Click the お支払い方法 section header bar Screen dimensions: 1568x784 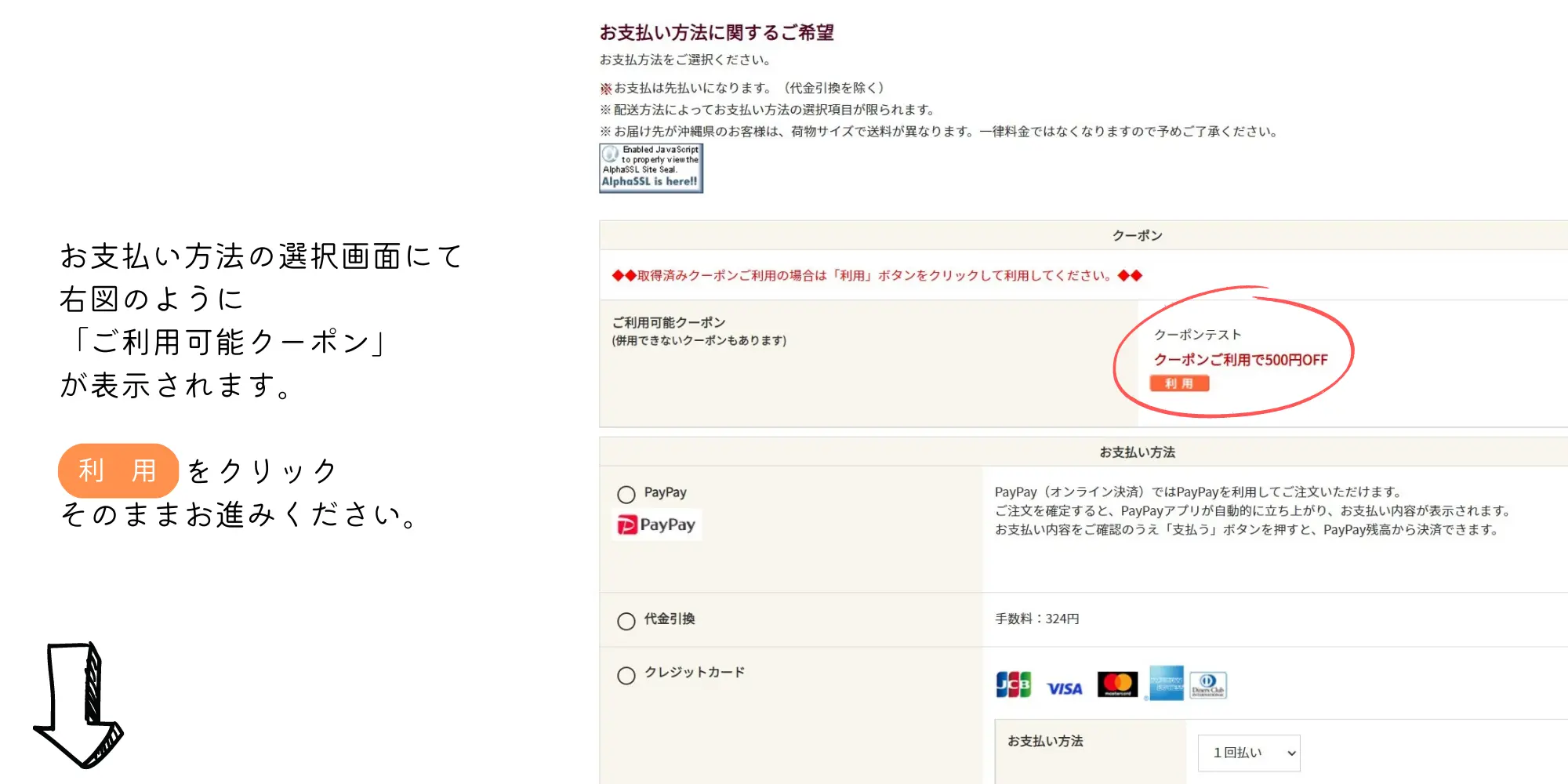[x=1137, y=452]
